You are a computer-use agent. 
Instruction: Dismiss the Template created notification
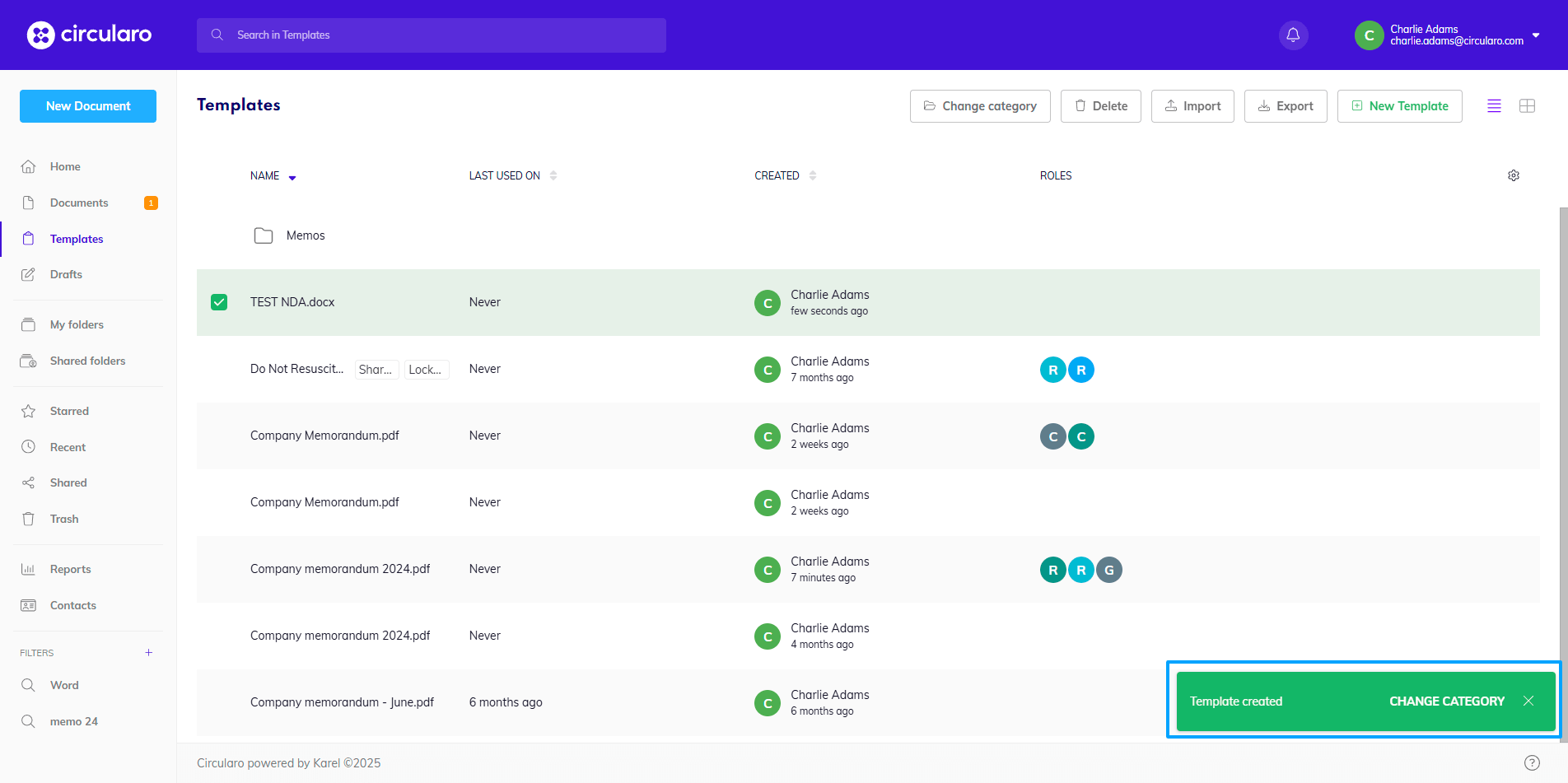1528,701
